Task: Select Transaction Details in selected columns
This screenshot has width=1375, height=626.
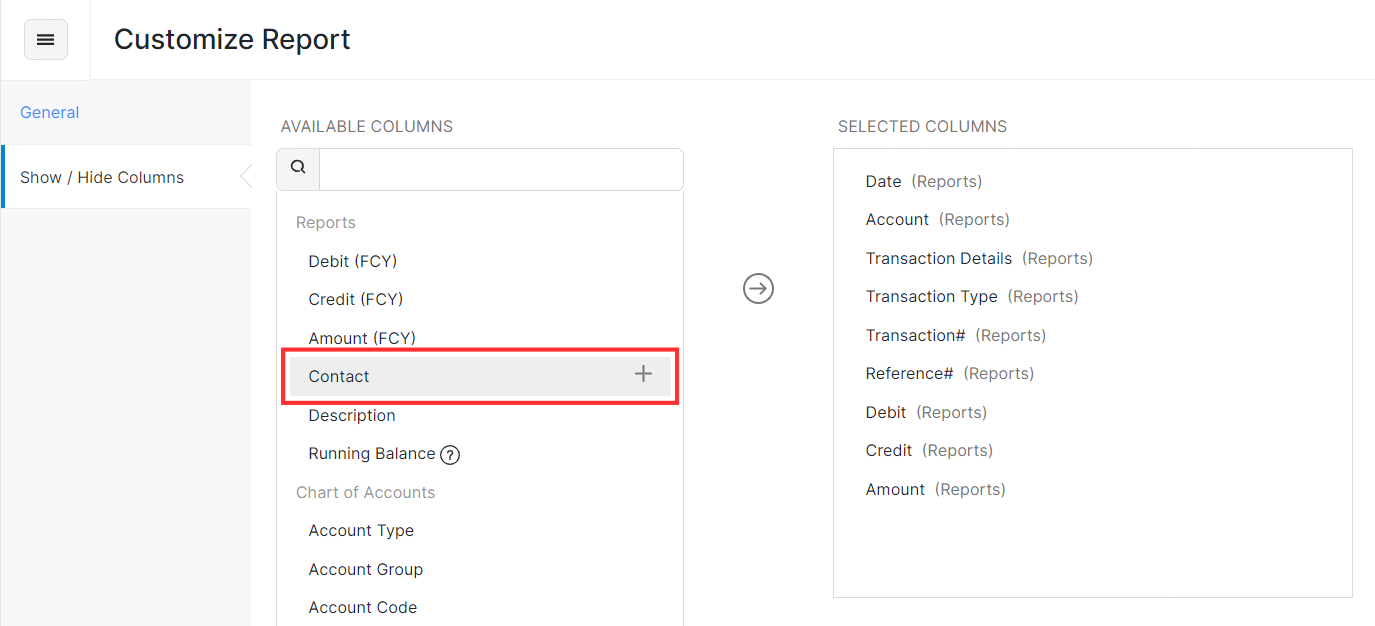Action: [939, 257]
